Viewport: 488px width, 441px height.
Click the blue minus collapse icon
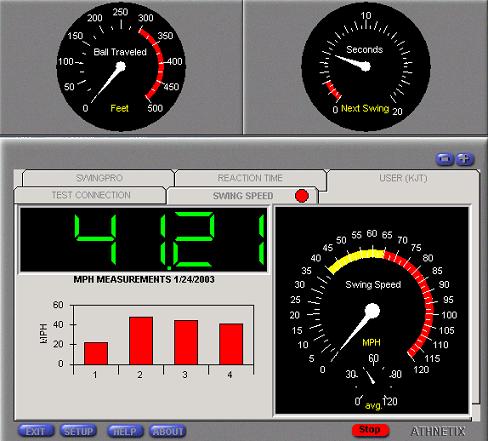click(x=445, y=159)
